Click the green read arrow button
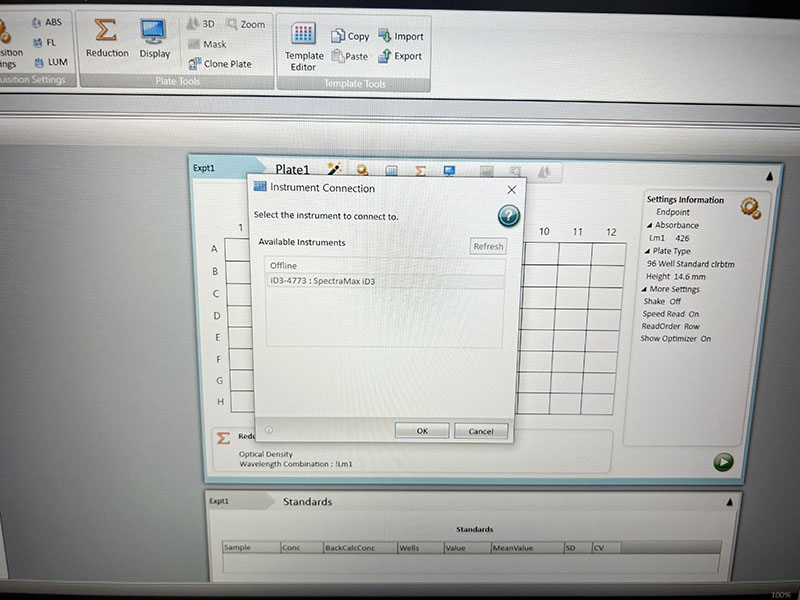 pyautogui.click(x=723, y=462)
